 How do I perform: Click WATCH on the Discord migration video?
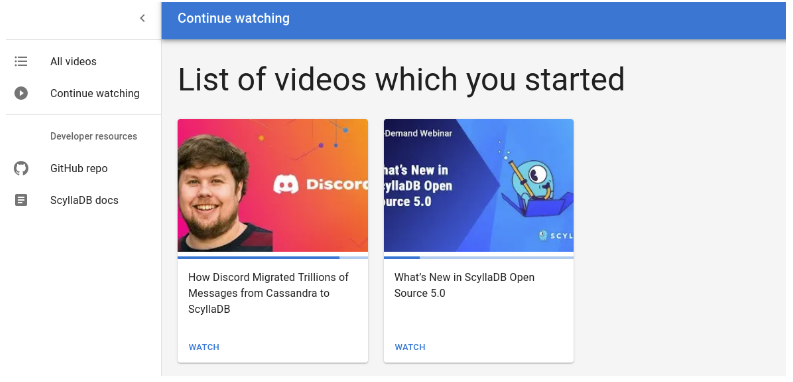click(x=204, y=347)
